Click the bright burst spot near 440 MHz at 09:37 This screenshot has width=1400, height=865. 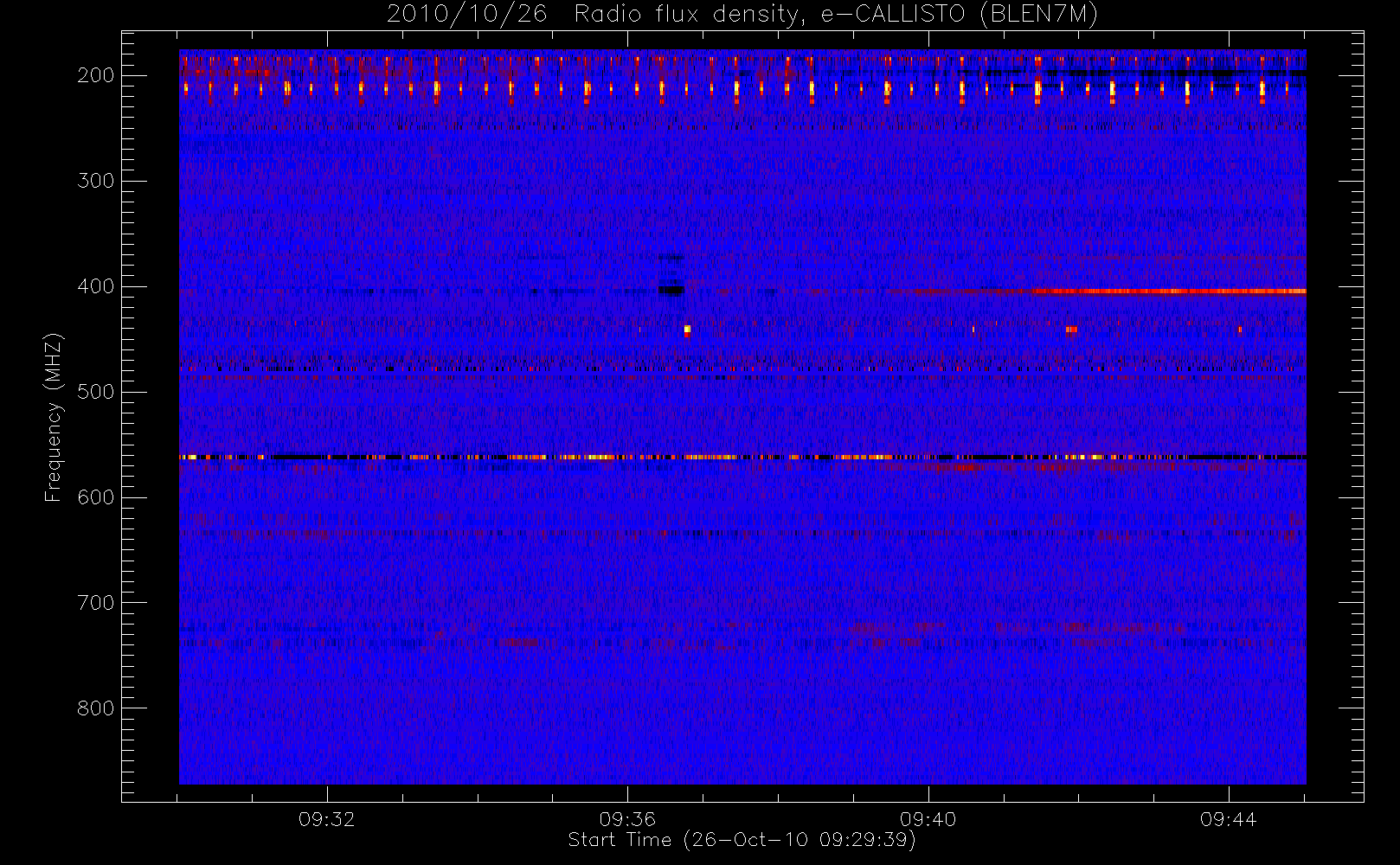point(687,330)
